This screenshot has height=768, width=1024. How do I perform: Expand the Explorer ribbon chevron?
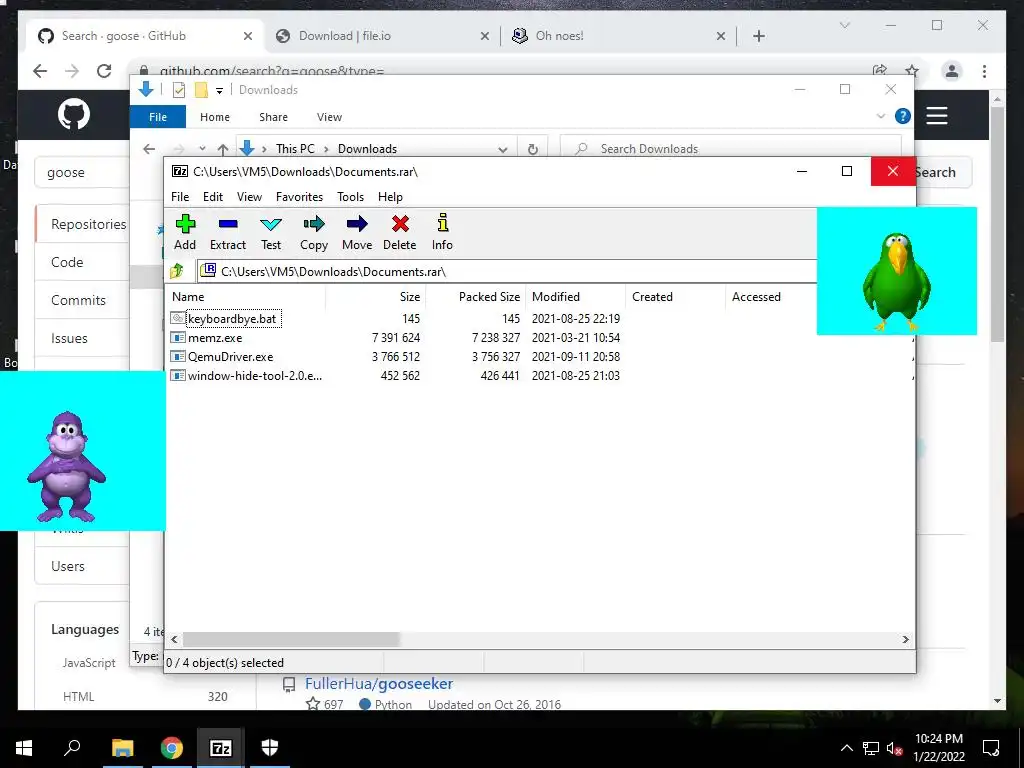880,116
